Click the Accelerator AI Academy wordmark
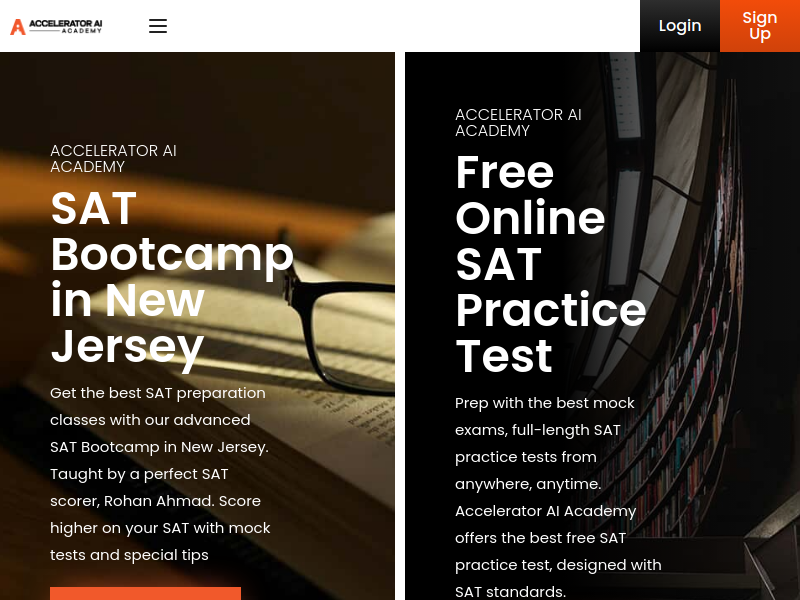Image resolution: width=800 pixels, height=600 pixels. pos(65,27)
